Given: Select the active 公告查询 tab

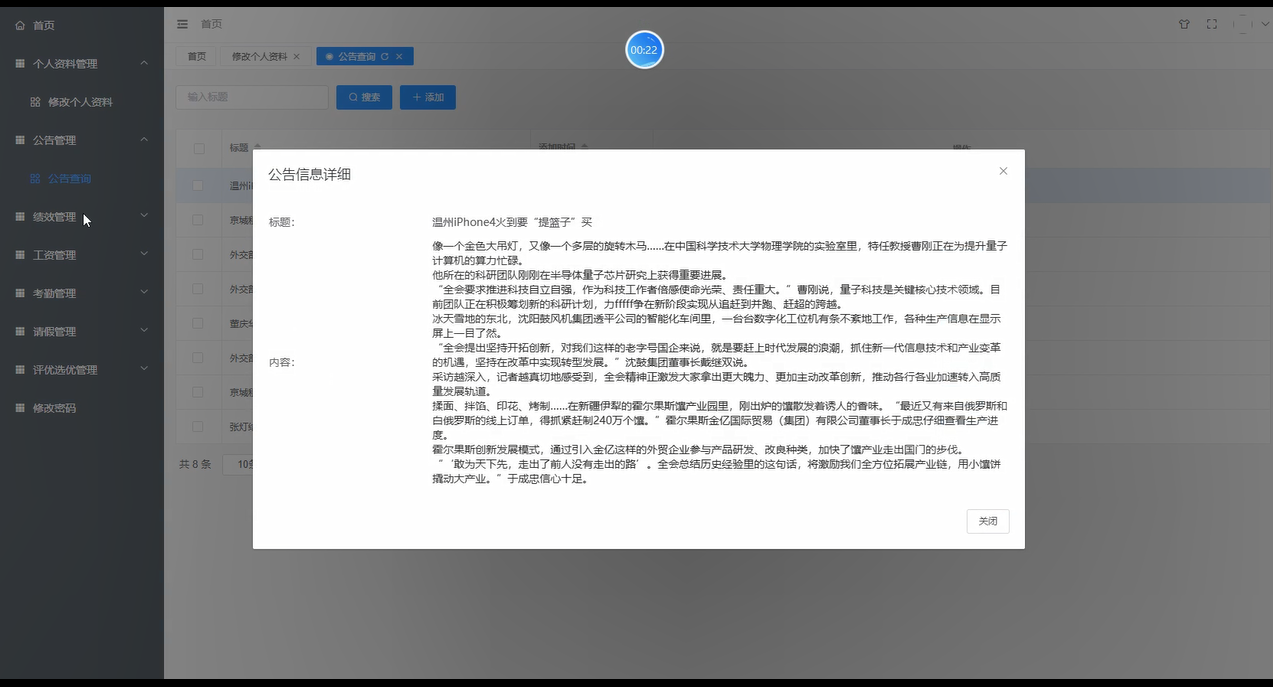Looking at the screenshot, I should [365, 56].
